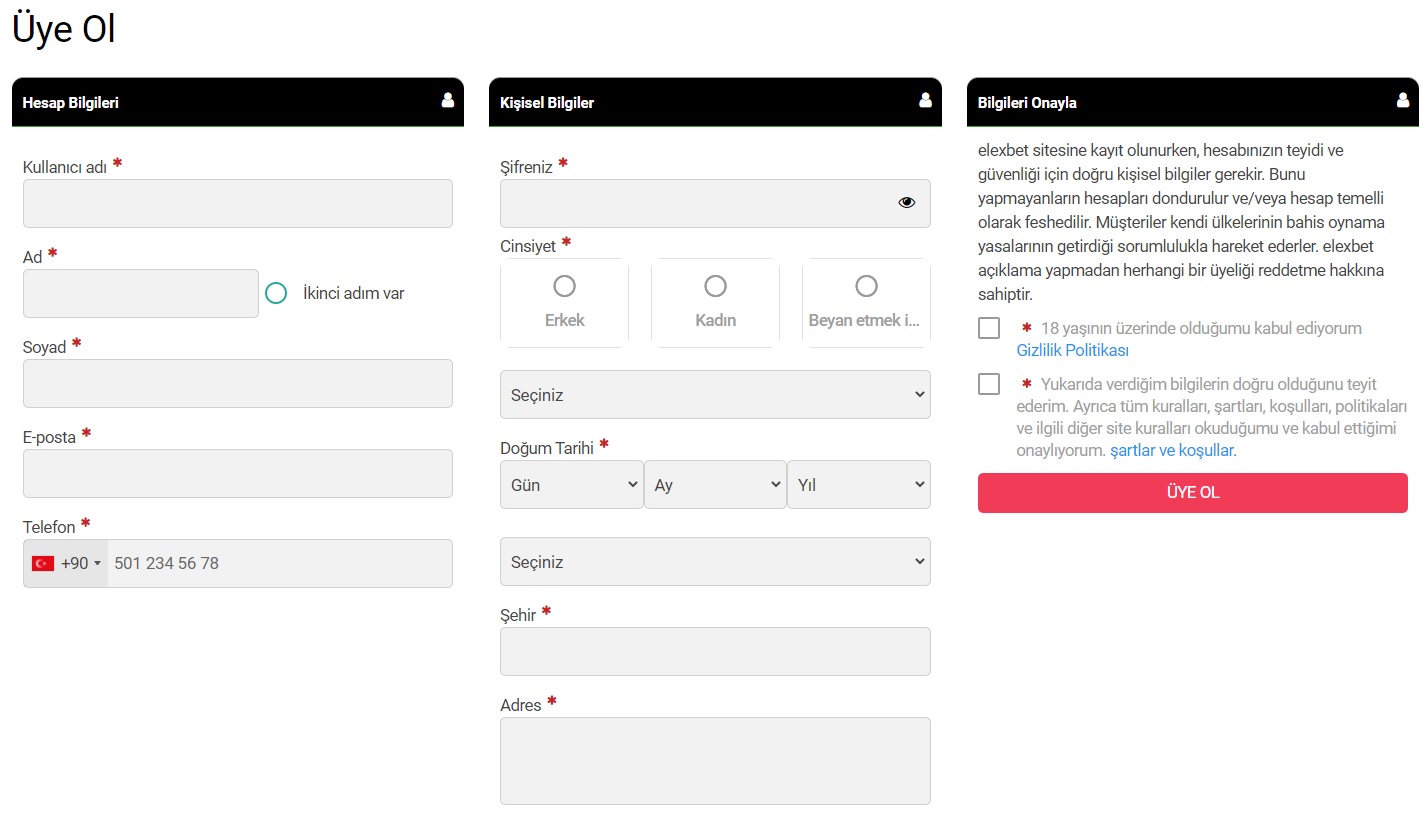
Task: Open the Gizlilik Politikası link
Action: 1072,350
